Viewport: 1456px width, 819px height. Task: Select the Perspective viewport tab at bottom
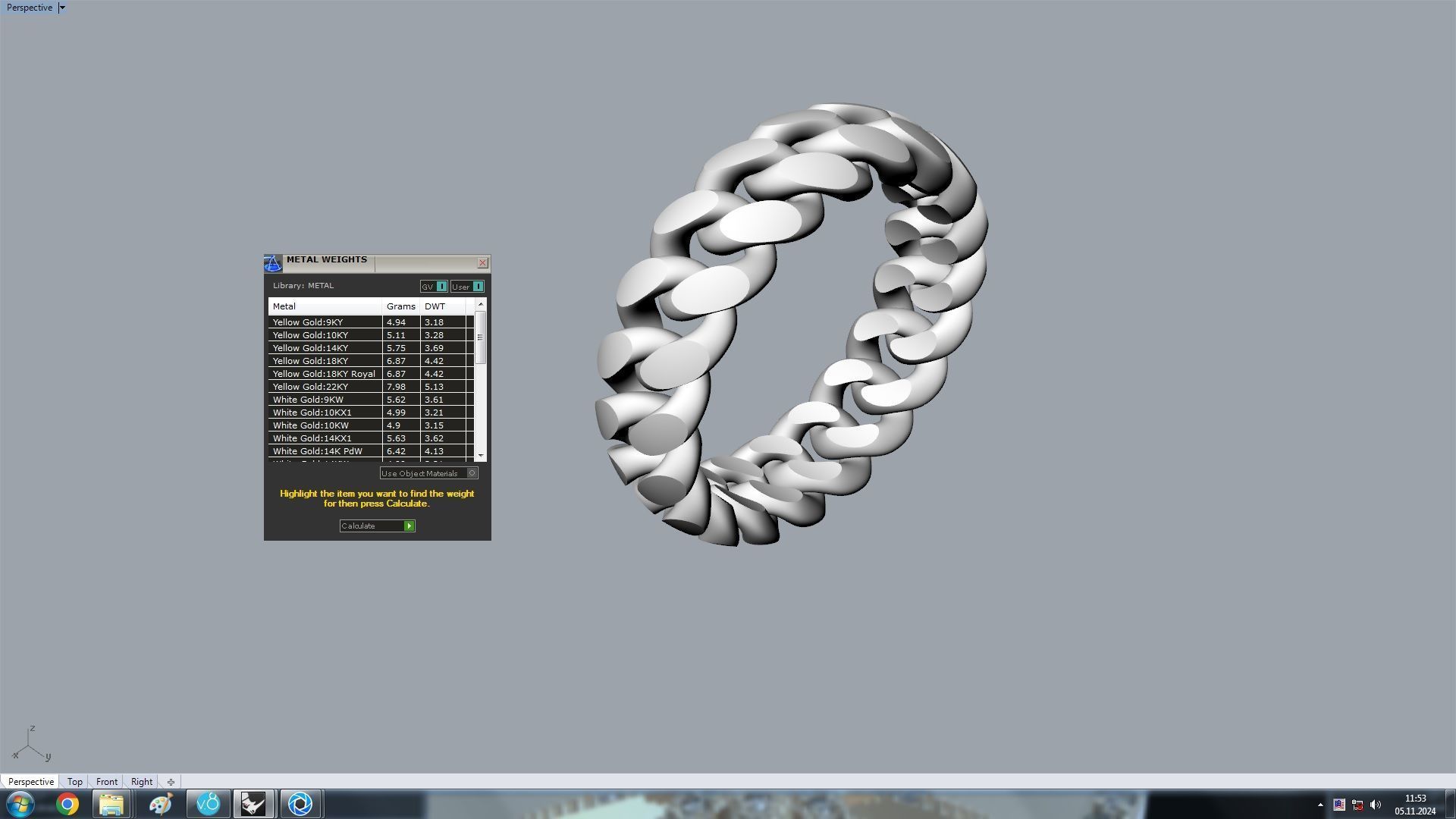(x=31, y=782)
